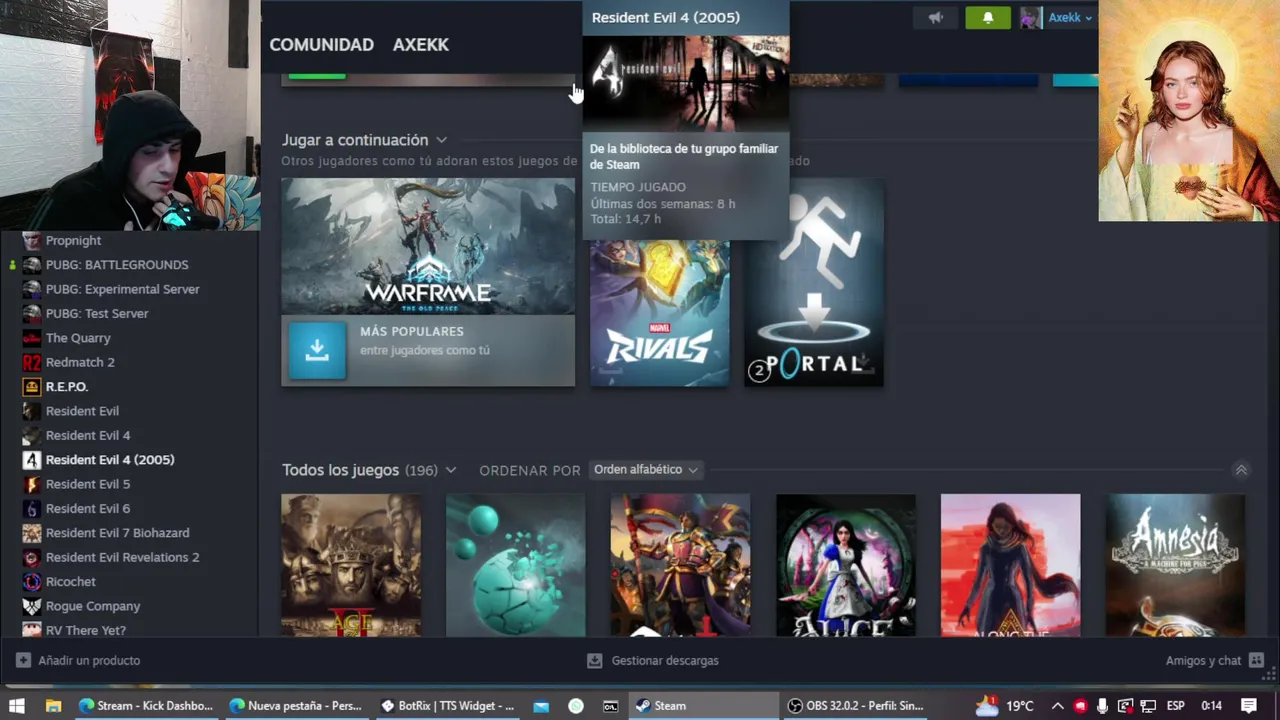Select Resident Evil 4 (2005) entry
This screenshot has height=720, width=1280.
coord(110,460)
